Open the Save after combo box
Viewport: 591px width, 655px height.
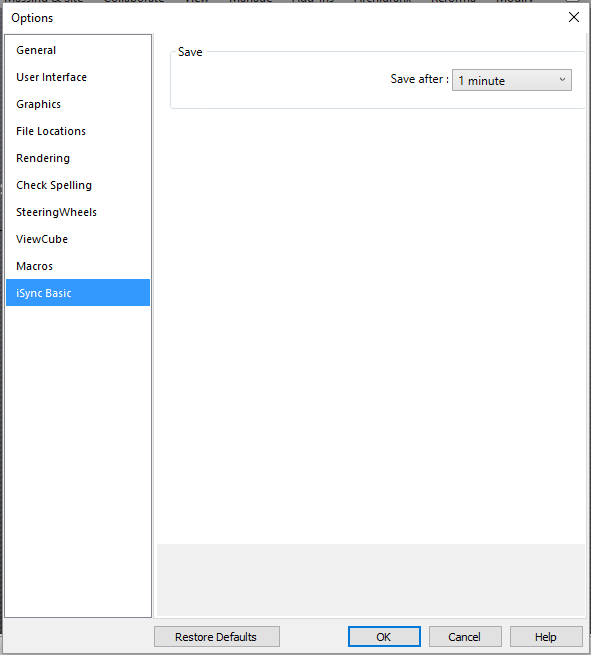[512, 80]
